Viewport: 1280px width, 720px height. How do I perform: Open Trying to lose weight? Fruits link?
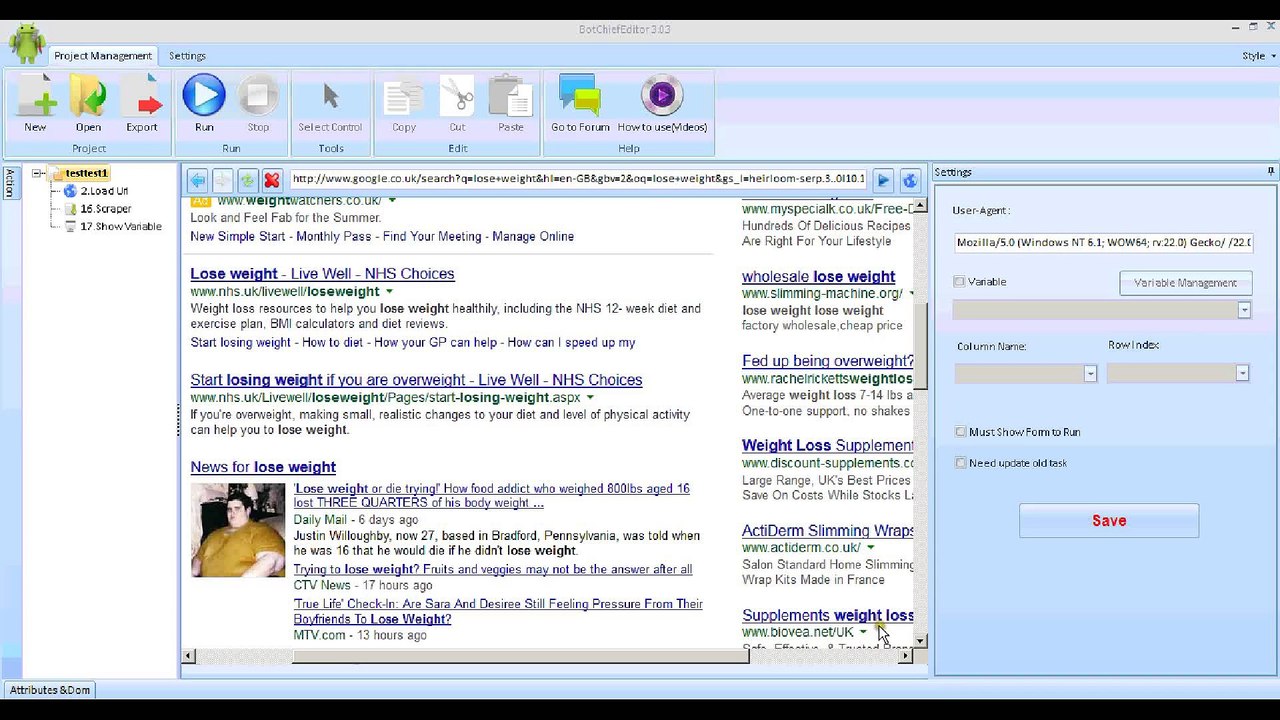493,570
